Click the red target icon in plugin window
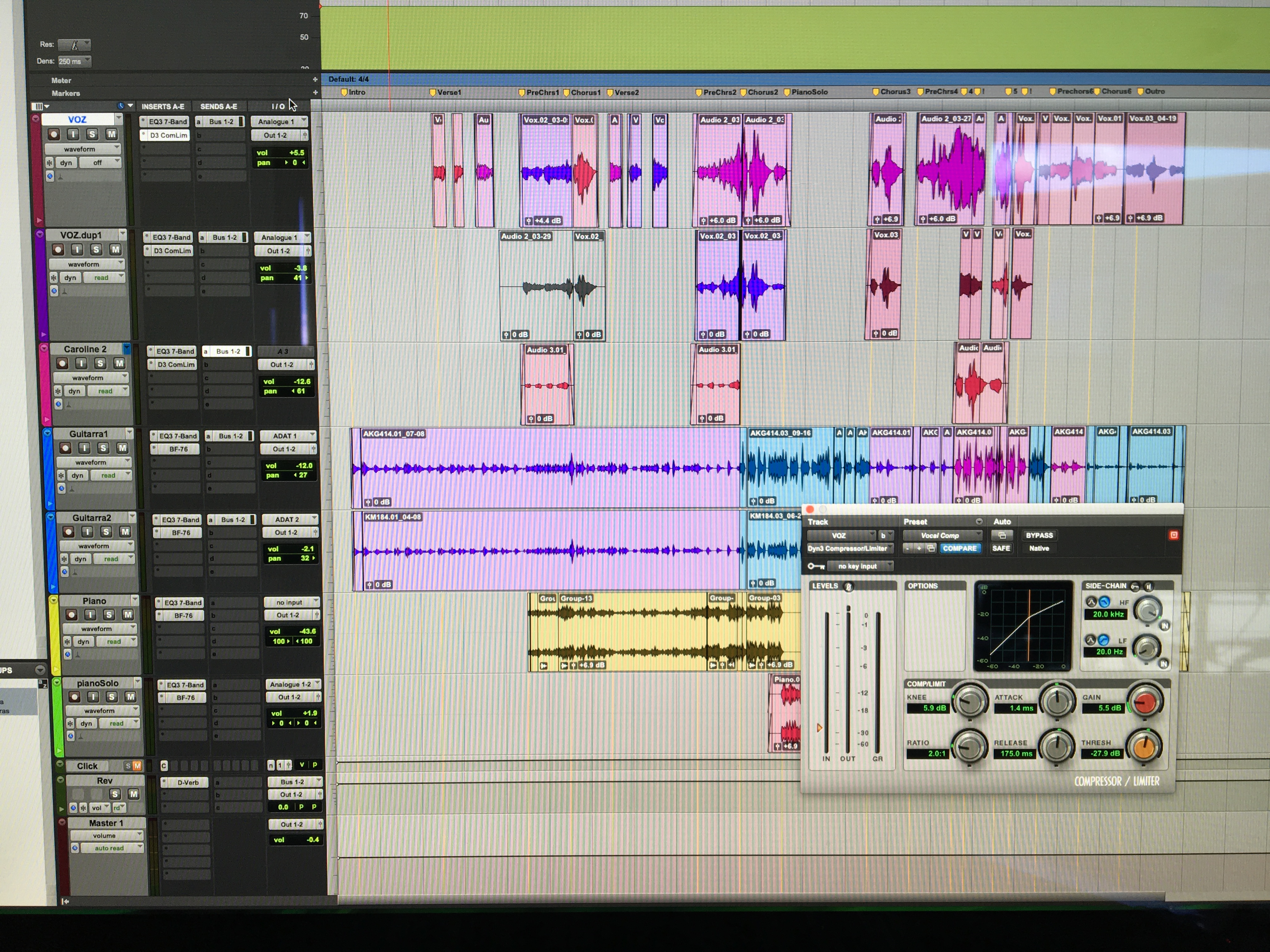The image size is (1270, 952). tap(1174, 535)
